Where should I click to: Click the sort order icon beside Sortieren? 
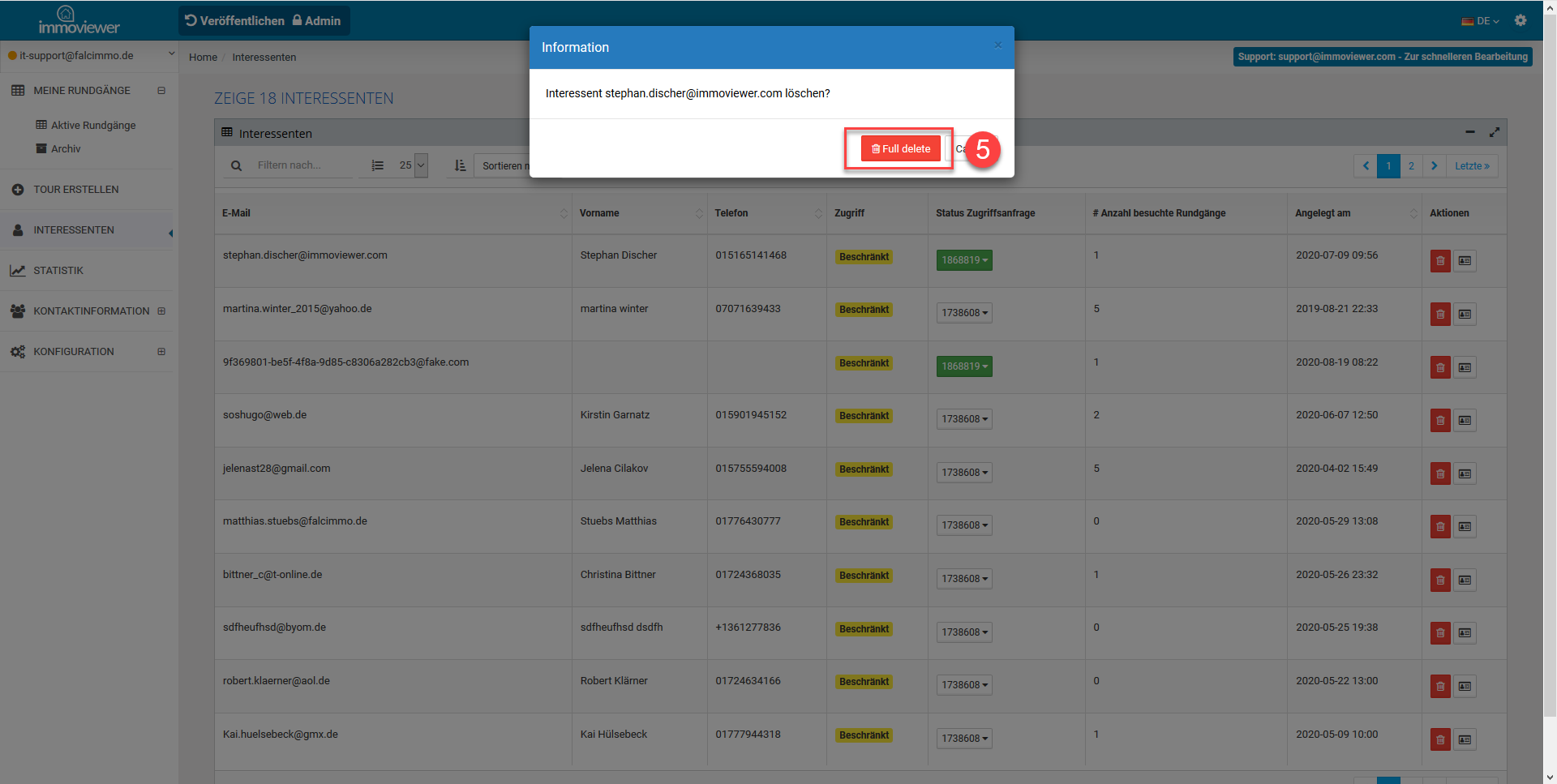[460, 165]
